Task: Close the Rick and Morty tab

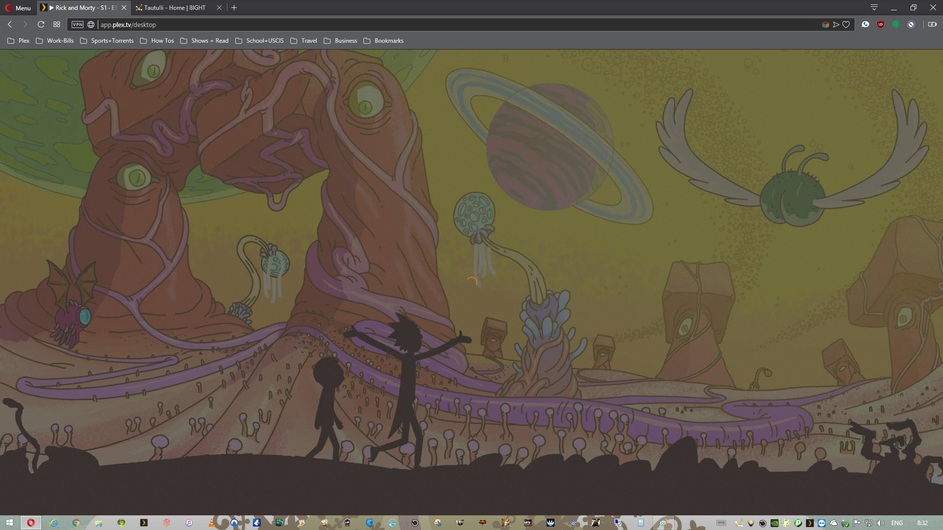Action: coord(124,8)
